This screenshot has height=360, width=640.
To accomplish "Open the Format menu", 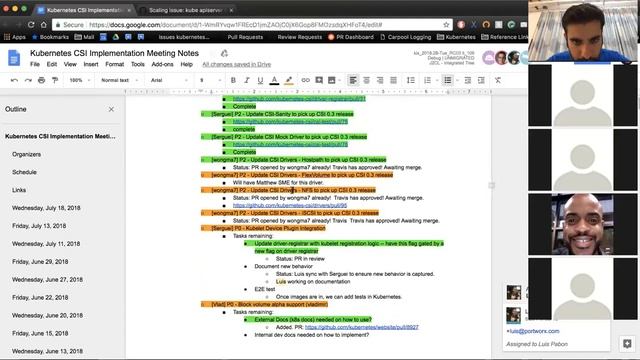I will (x=115, y=64).
